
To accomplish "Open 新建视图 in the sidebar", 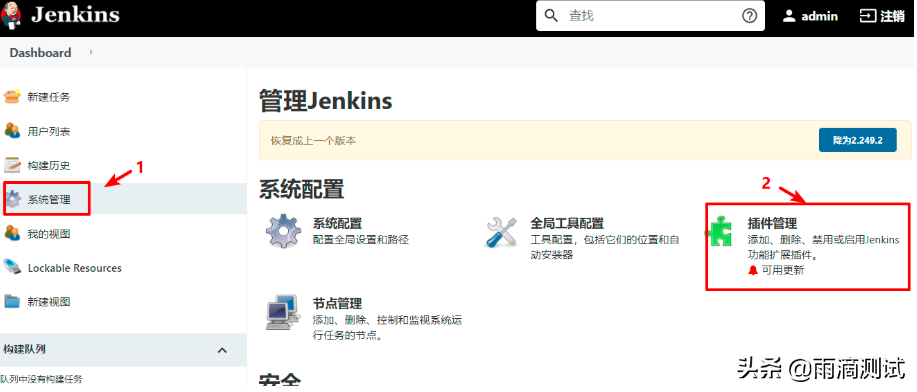I will coord(49,302).
